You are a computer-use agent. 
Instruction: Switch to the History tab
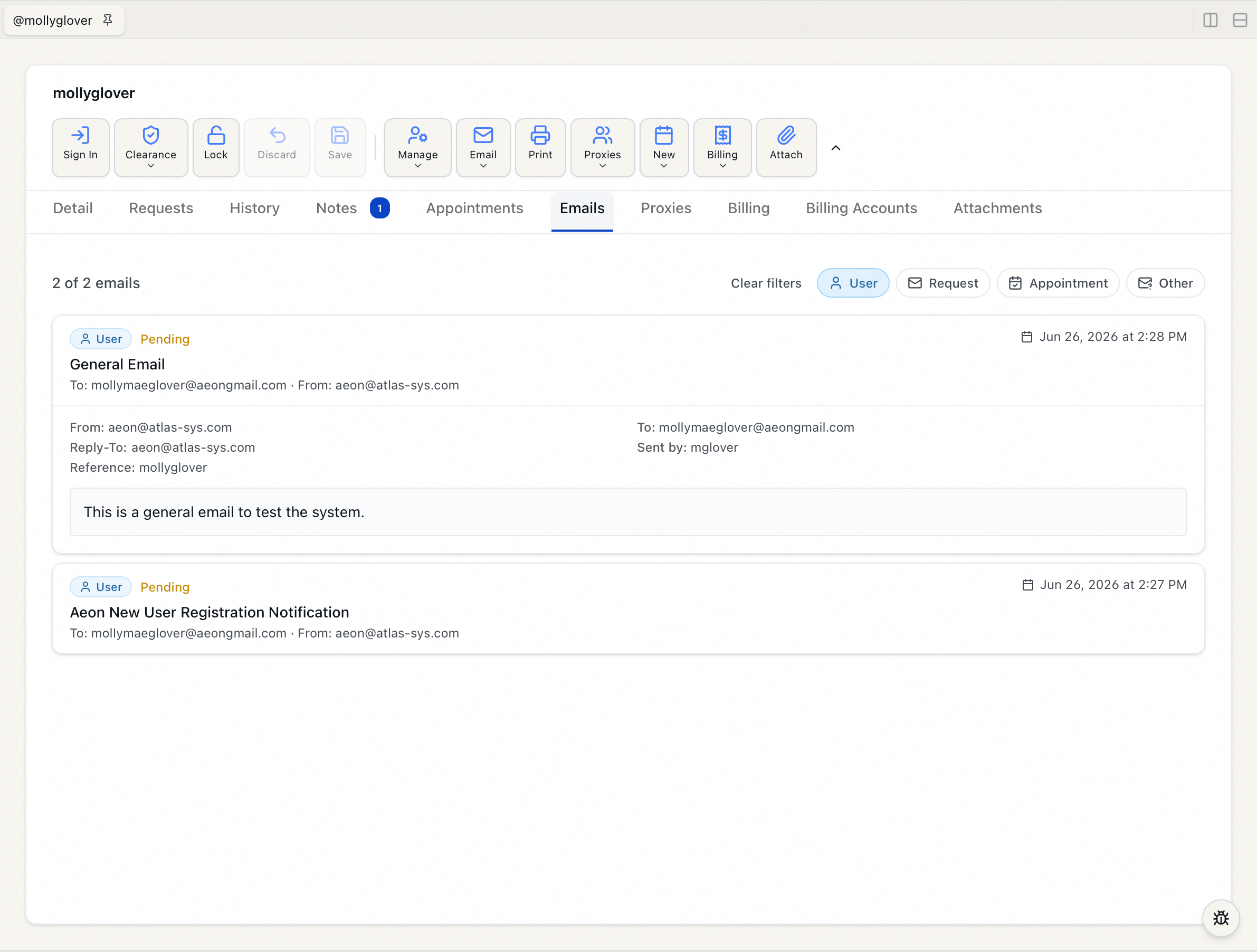254,208
